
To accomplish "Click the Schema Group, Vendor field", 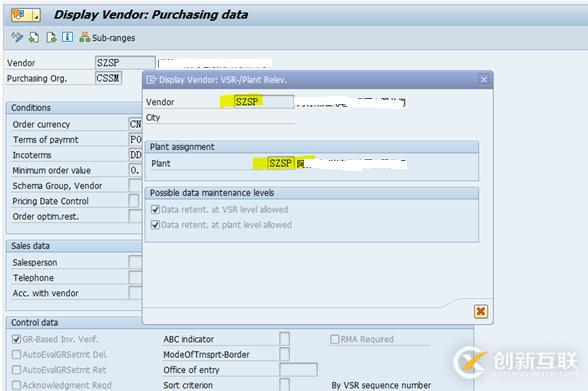I will click(135, 186).
